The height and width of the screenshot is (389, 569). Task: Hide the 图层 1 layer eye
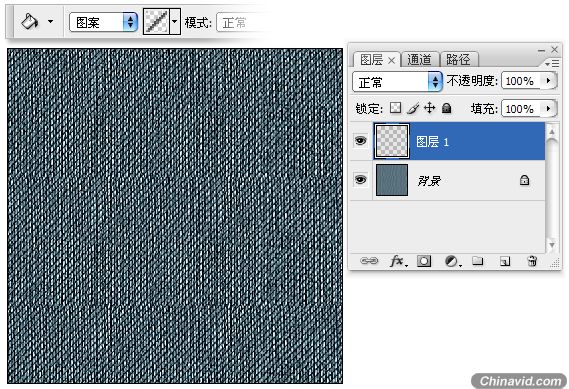click(360, 141)
